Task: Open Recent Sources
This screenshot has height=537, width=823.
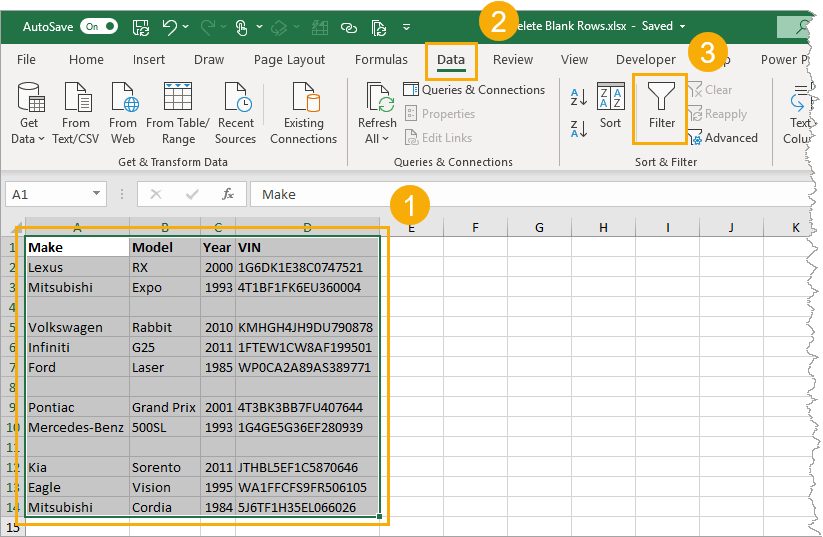Action: click(236, 113)
